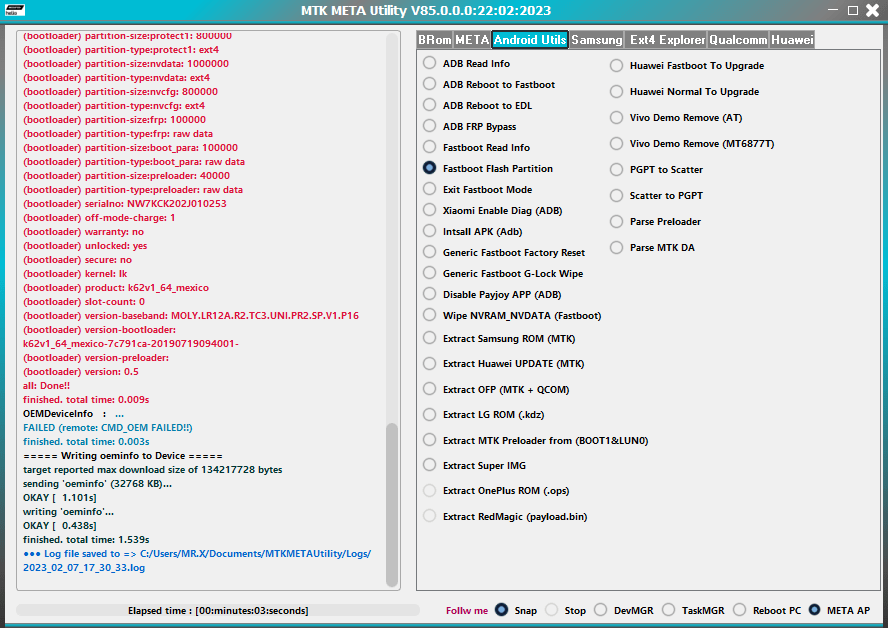This screenshot has height=628, width=888.
Task: Select Fastboot Flash Partition option
Action: point(429,168)
